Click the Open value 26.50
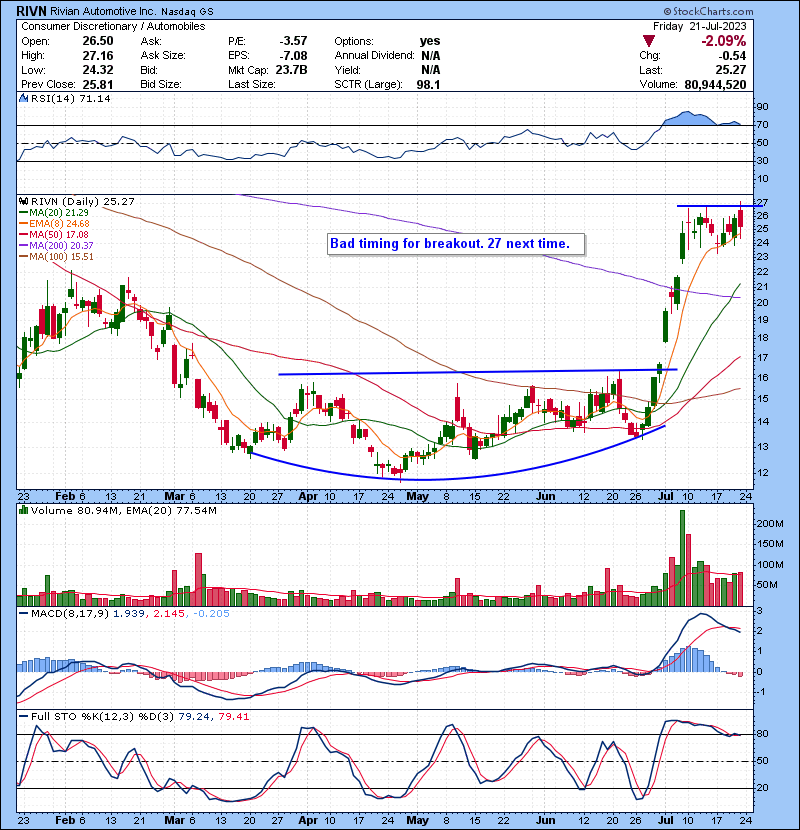The width and height of the screenshot is (800, 830). click(97, 41)
